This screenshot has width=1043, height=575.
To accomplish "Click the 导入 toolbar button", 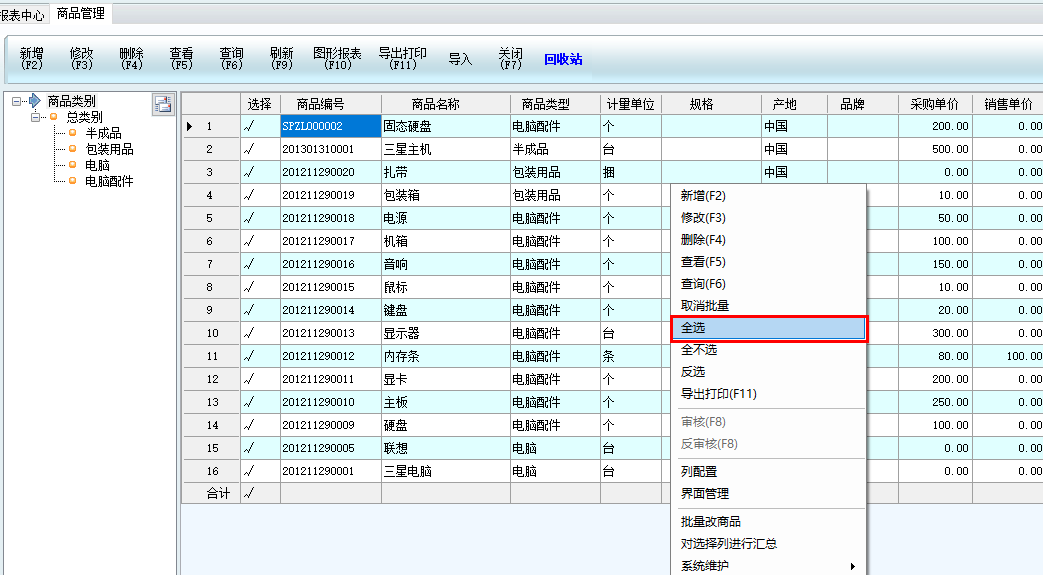I will click(x=460, y=59).
